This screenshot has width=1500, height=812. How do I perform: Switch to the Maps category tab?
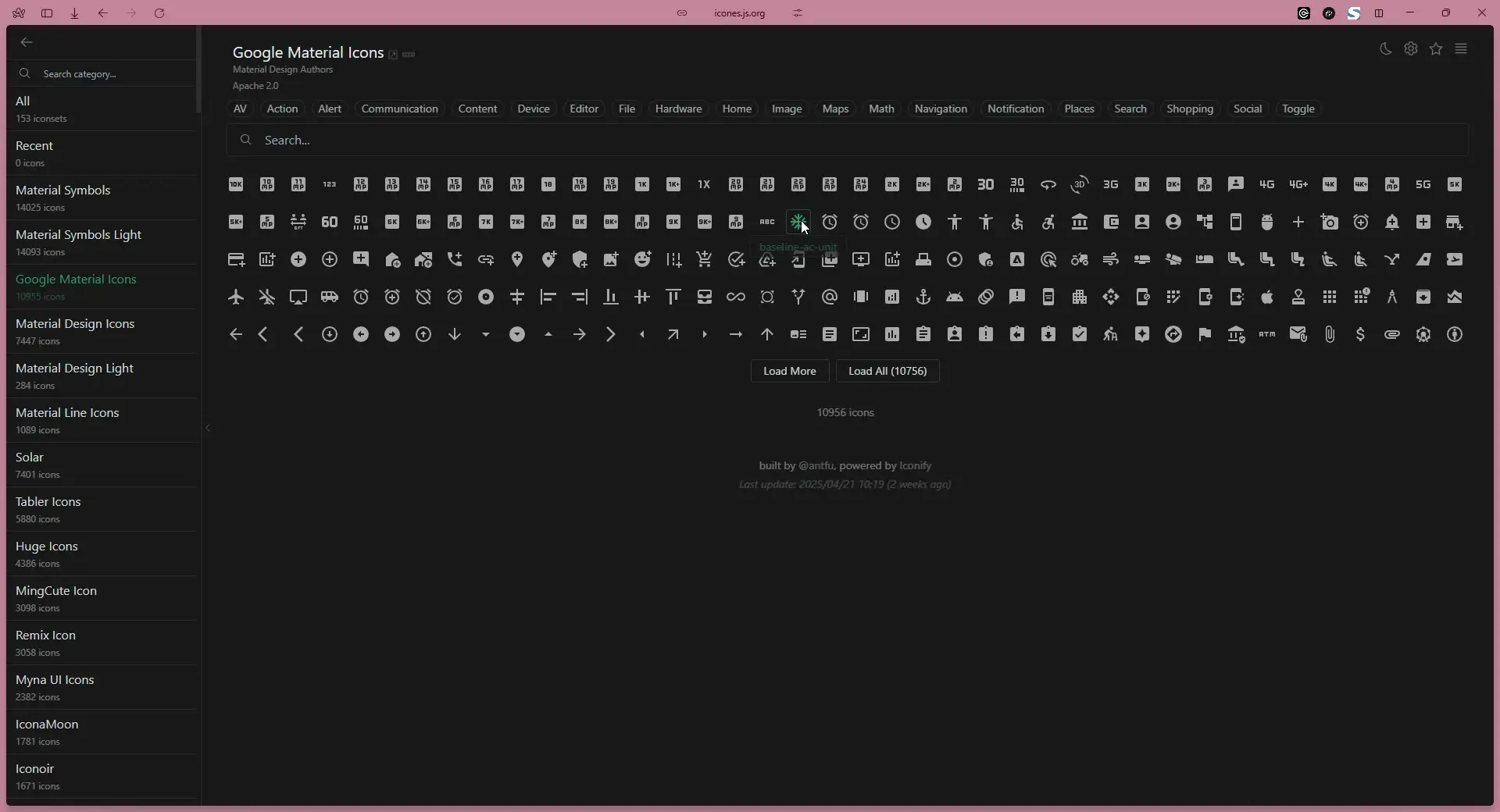pos(835,109)
